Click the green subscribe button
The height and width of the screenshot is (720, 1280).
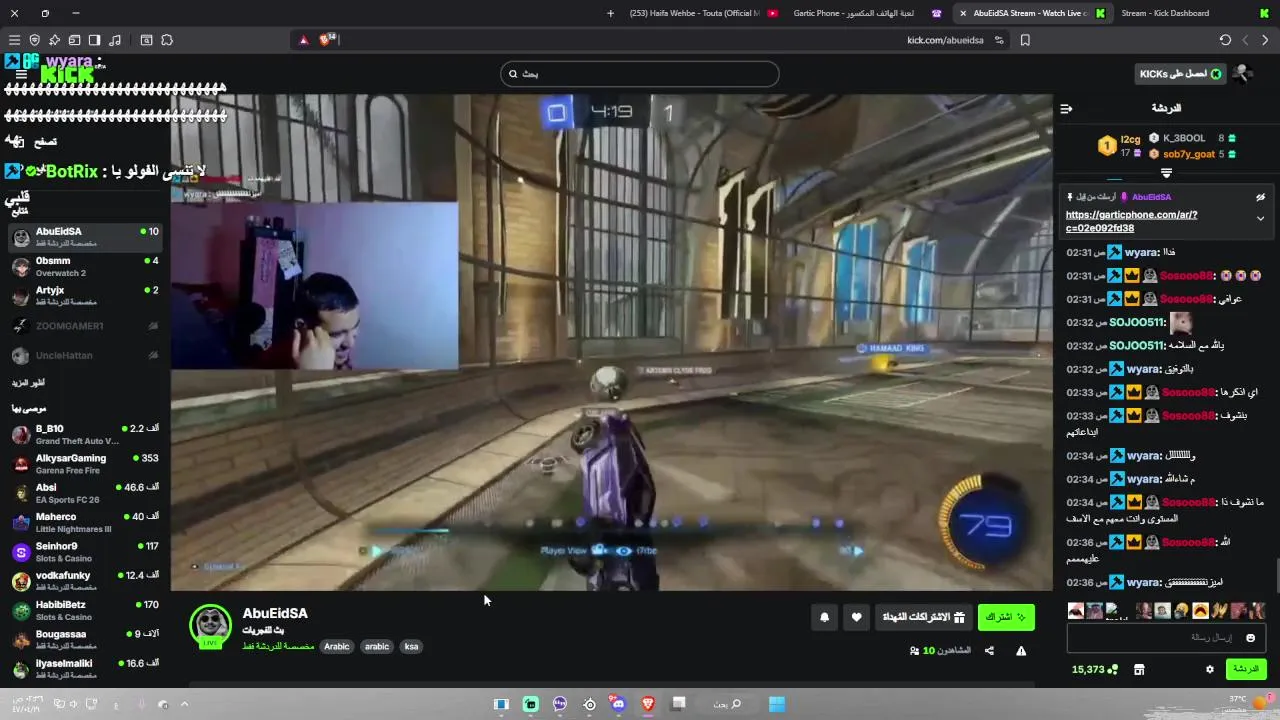tap(1006, 618)
